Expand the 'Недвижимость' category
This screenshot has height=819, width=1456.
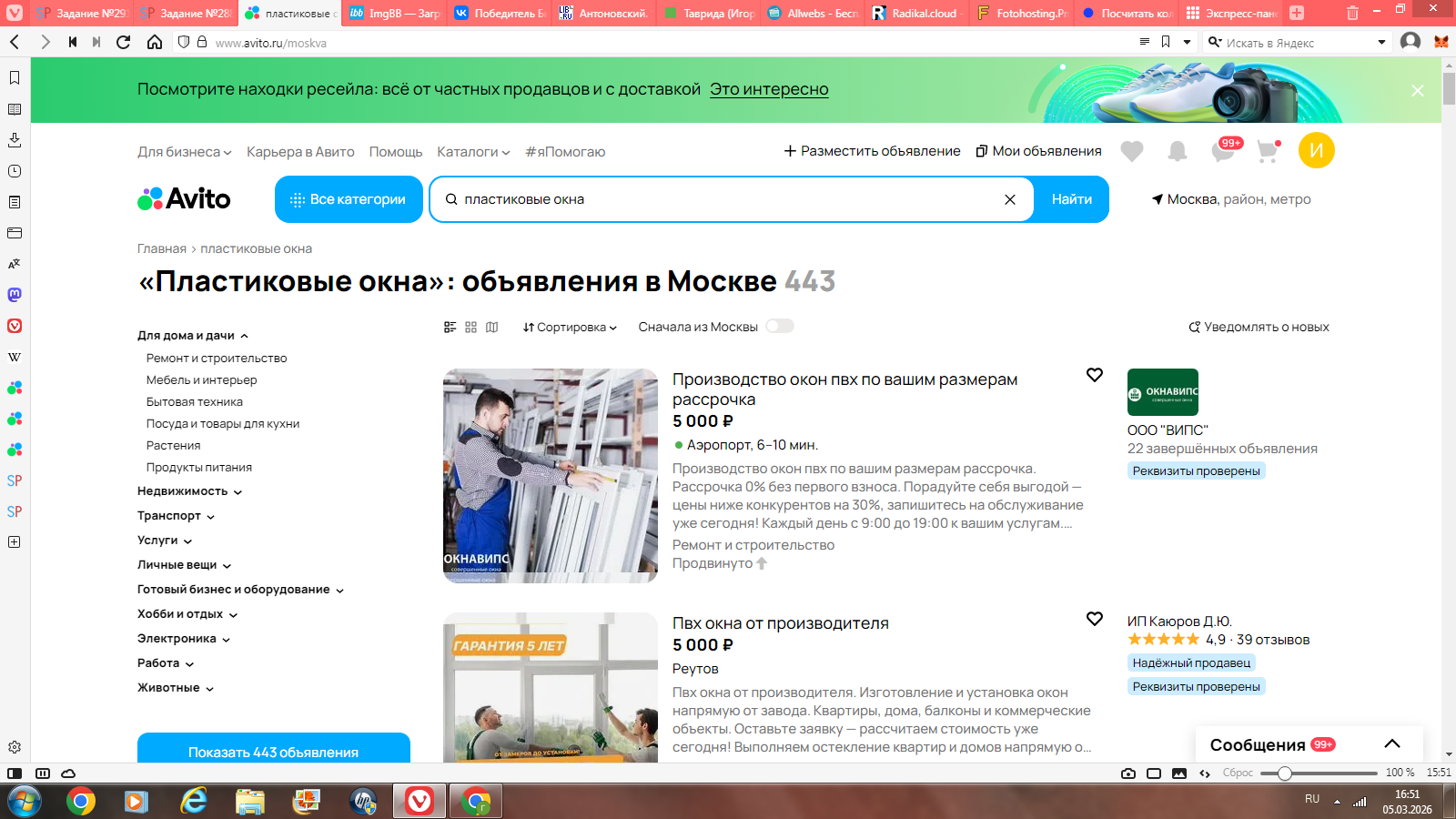[190, 491]
